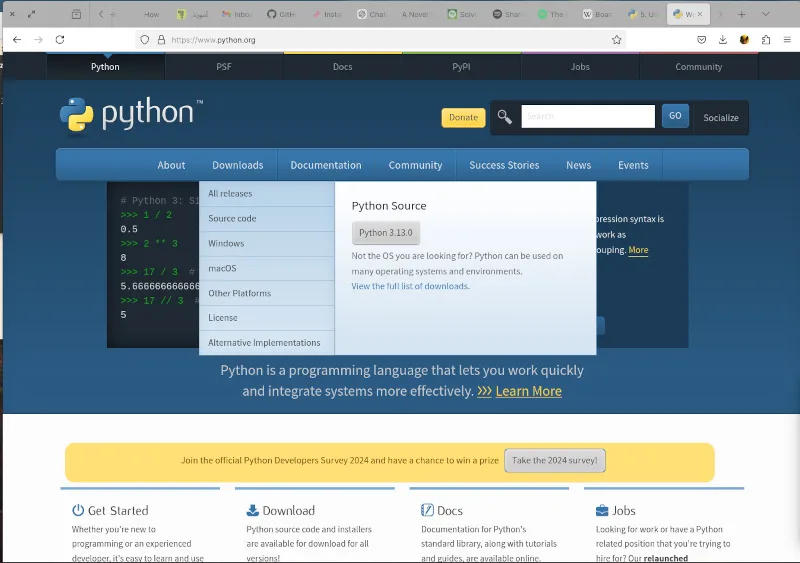800x563 pixels.
Task: Switch to the PyPI top tab
Action: click(x=461, y=66)
